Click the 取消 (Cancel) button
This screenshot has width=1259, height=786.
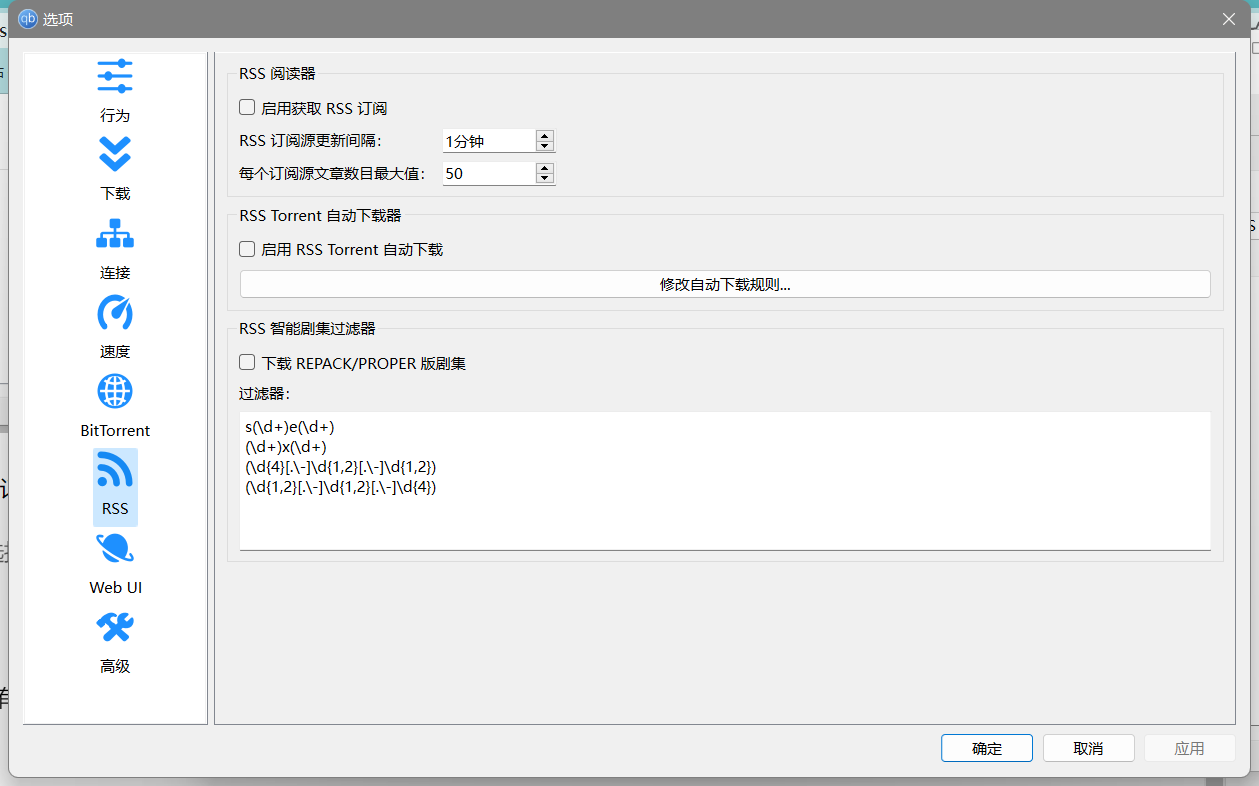(x=1088, y=748)
